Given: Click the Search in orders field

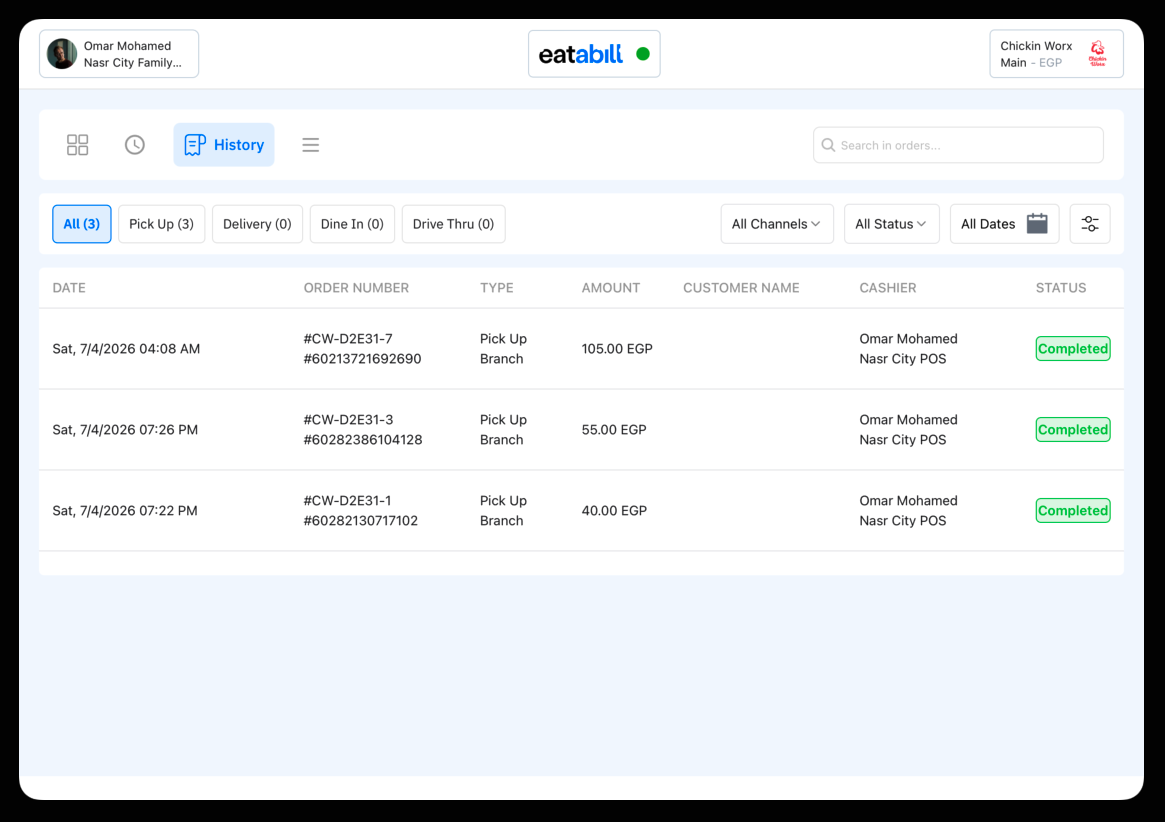Looking at the screenshot, I should [x=958, y=145].
